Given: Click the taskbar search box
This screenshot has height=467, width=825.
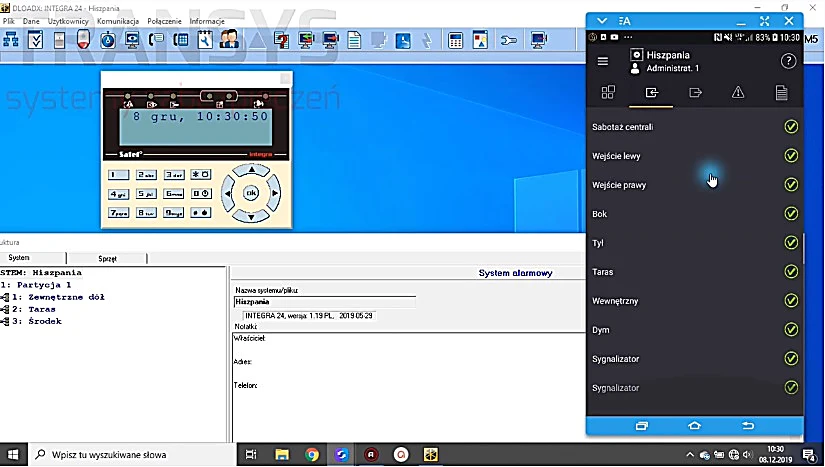Looking at the screenshot, I should 132,454.
